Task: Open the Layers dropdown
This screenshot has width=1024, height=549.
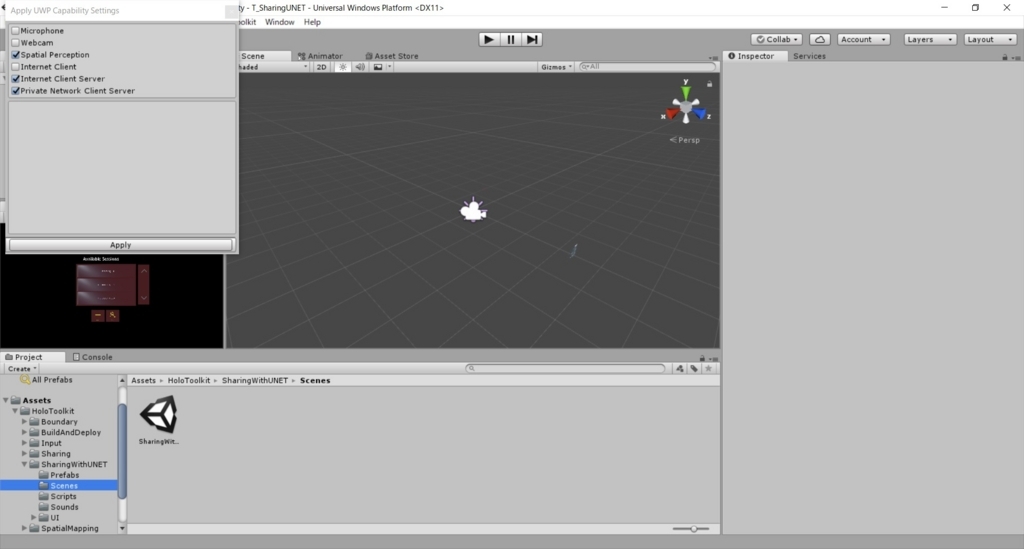Action: coord(930,39)
